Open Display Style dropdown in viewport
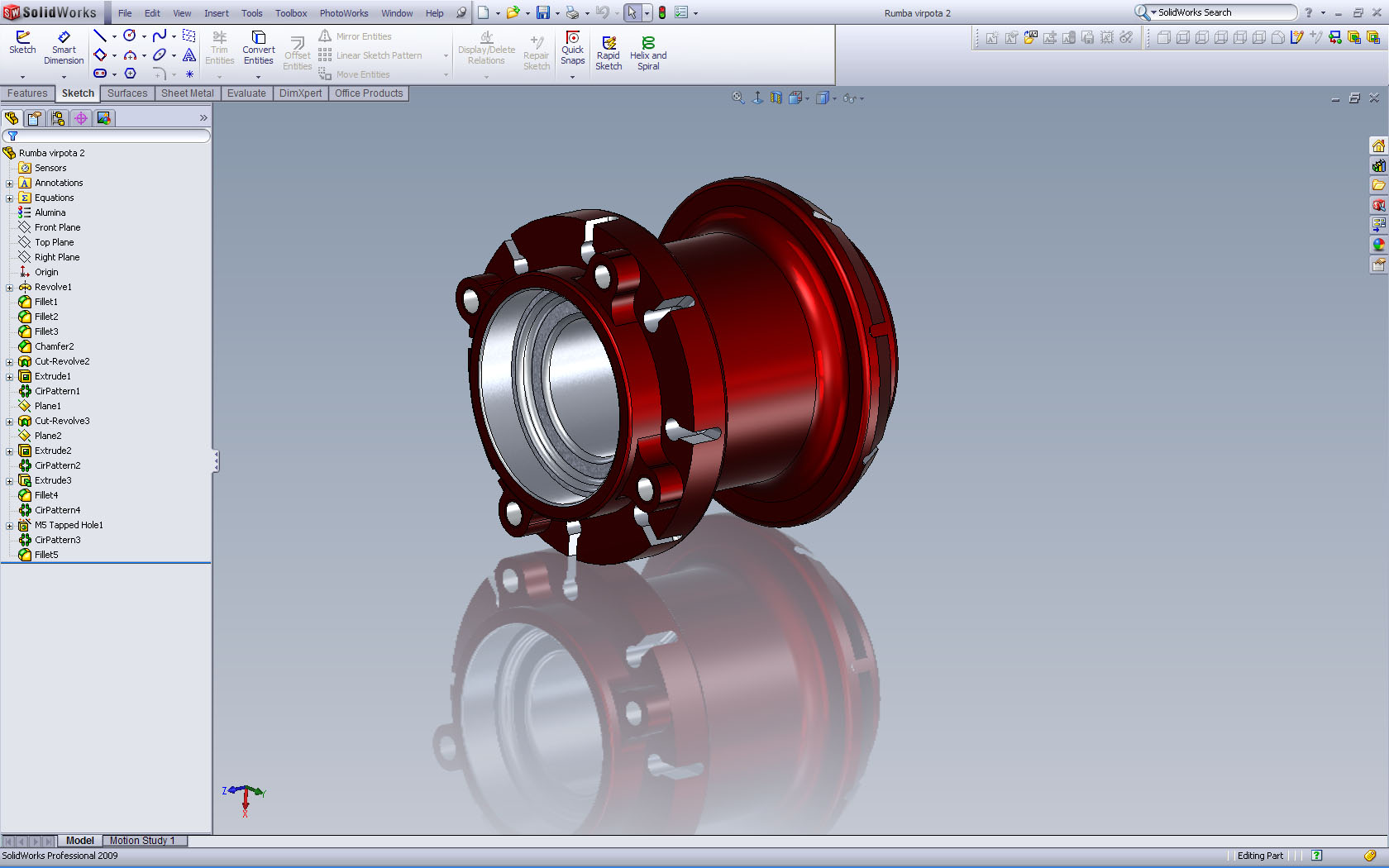 (834, 98)
